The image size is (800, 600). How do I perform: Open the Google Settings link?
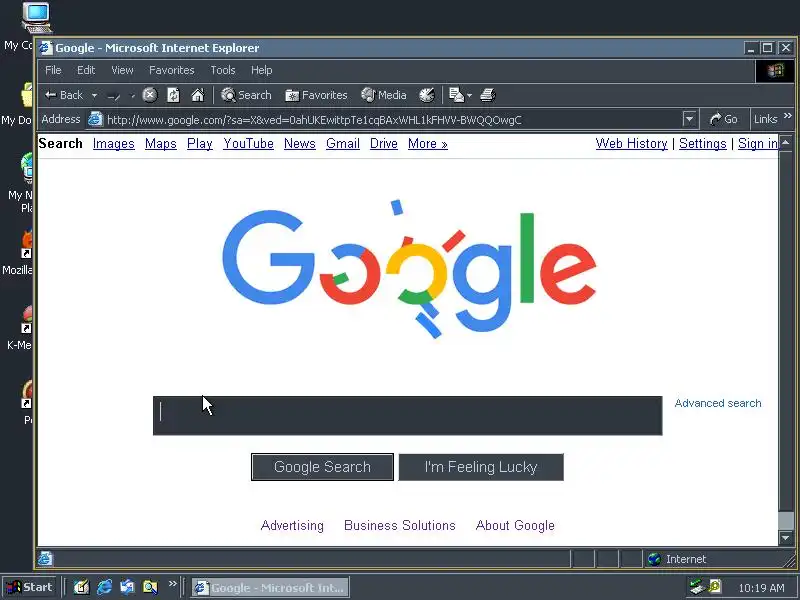703,143
